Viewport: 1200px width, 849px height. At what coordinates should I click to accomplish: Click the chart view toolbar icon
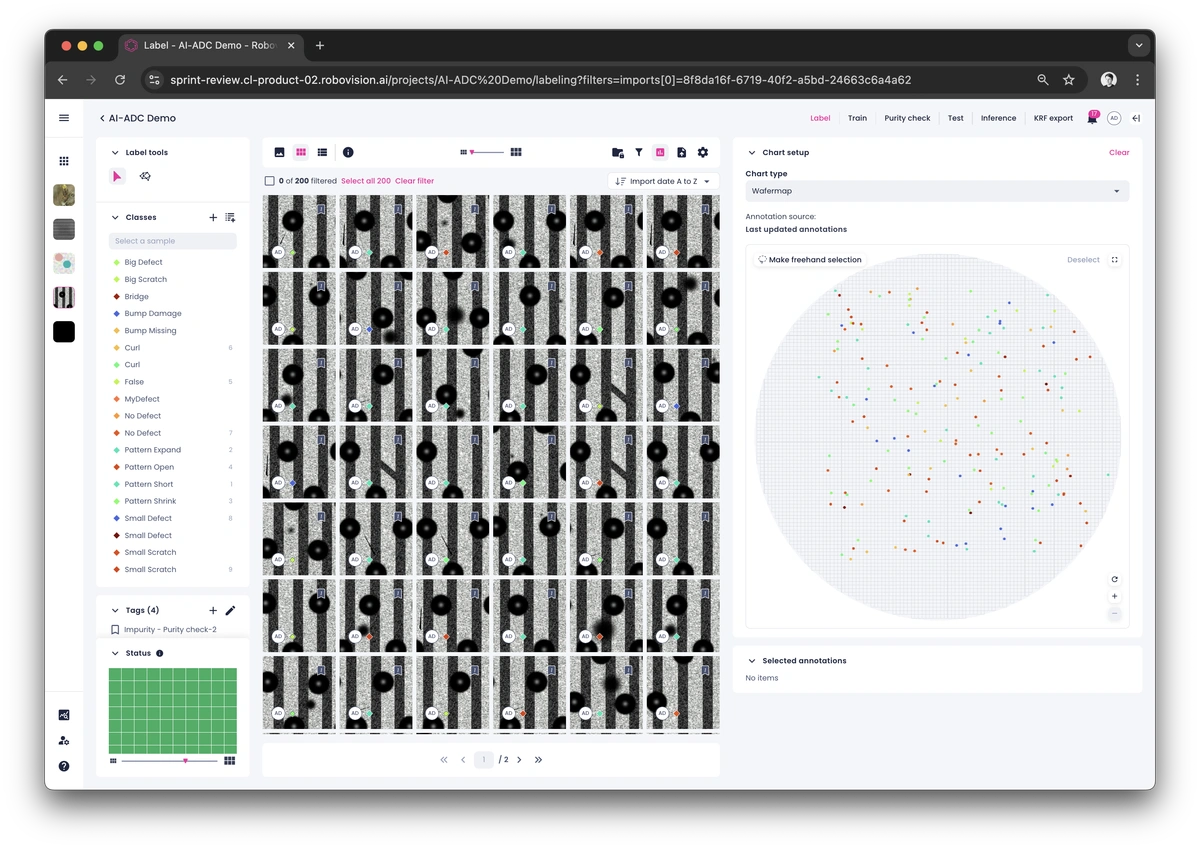click(x=660, y=152)
